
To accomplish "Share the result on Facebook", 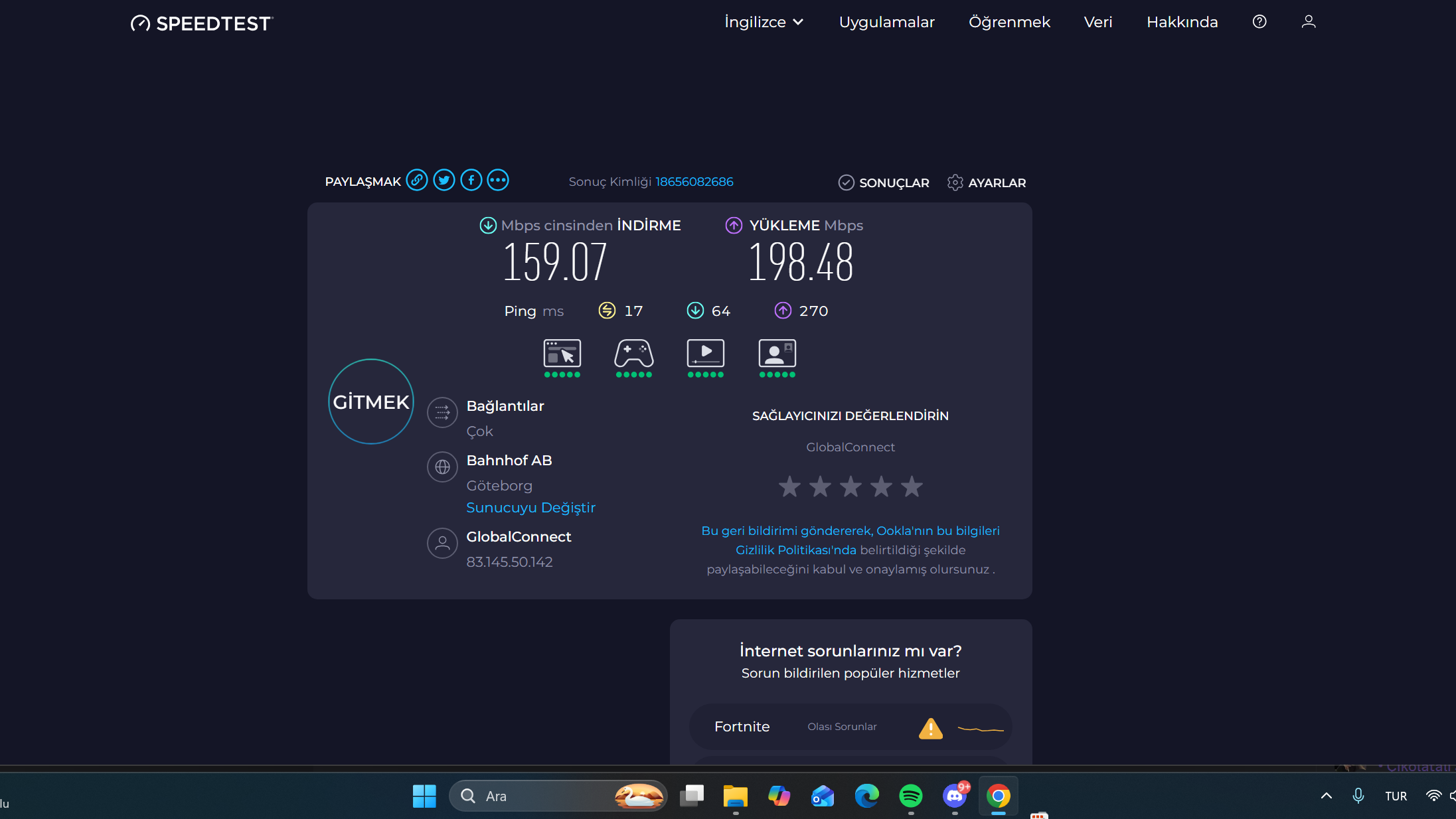I will (471, 181).
